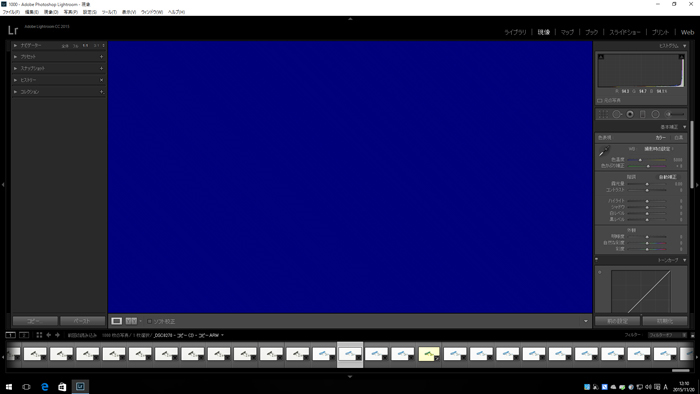Screen dimensions: 700x394
Task: Open the ヘルプ(H) Help menu
Action: click(x=176, y=12)
